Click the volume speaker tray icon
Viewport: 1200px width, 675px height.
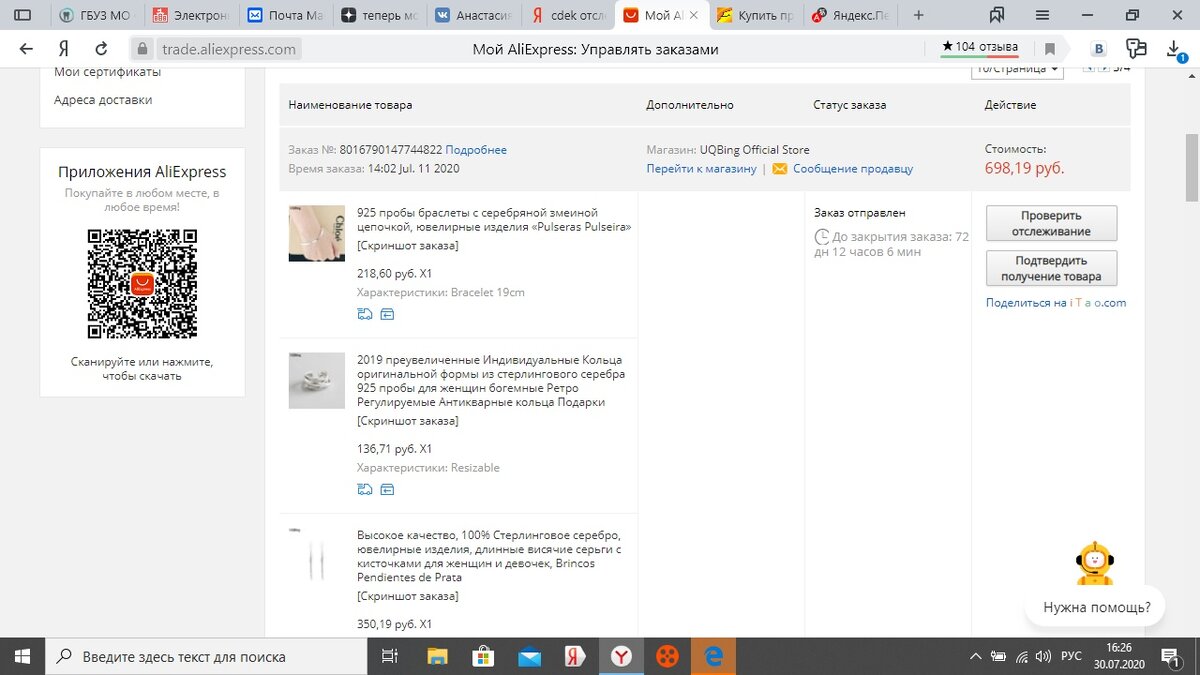click(x=1041, y=656)
